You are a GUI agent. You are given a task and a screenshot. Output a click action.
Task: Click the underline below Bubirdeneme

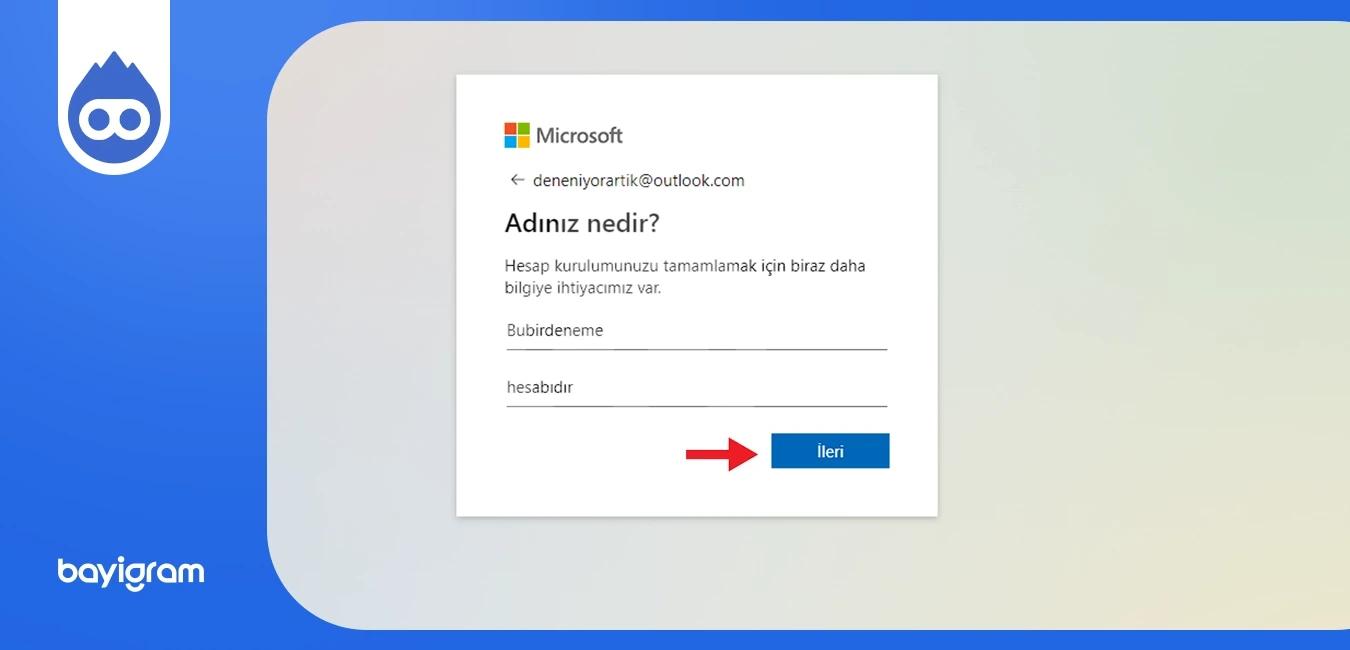pyautogui.click(x=695, y=348)
